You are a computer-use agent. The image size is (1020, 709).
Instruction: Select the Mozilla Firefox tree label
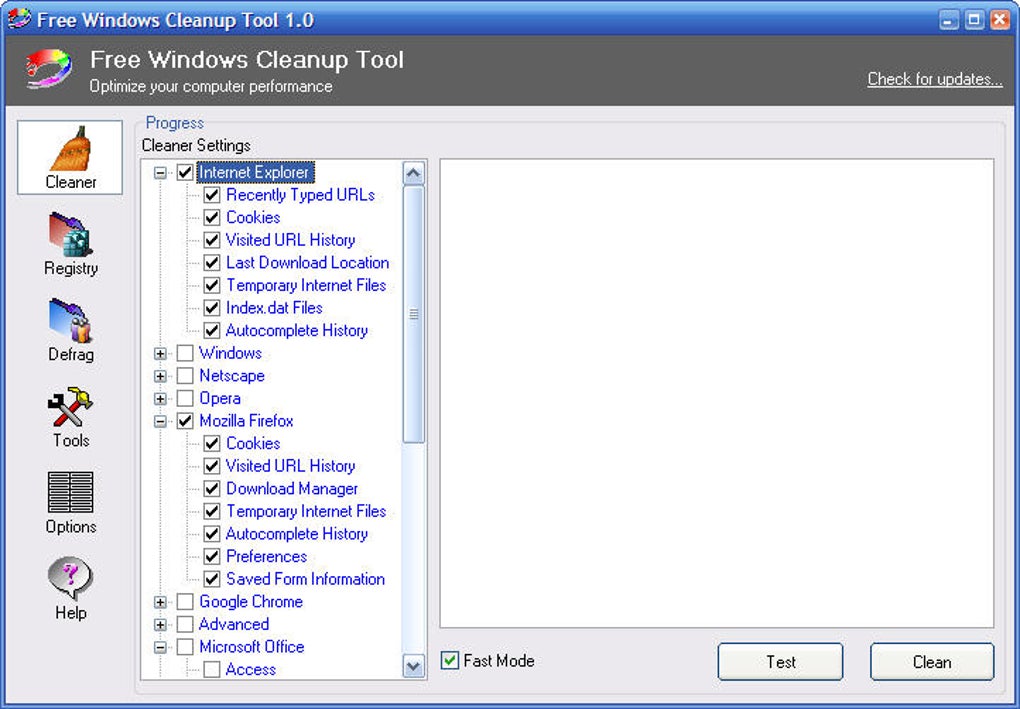pyautogui.click(x=246, y=421)
